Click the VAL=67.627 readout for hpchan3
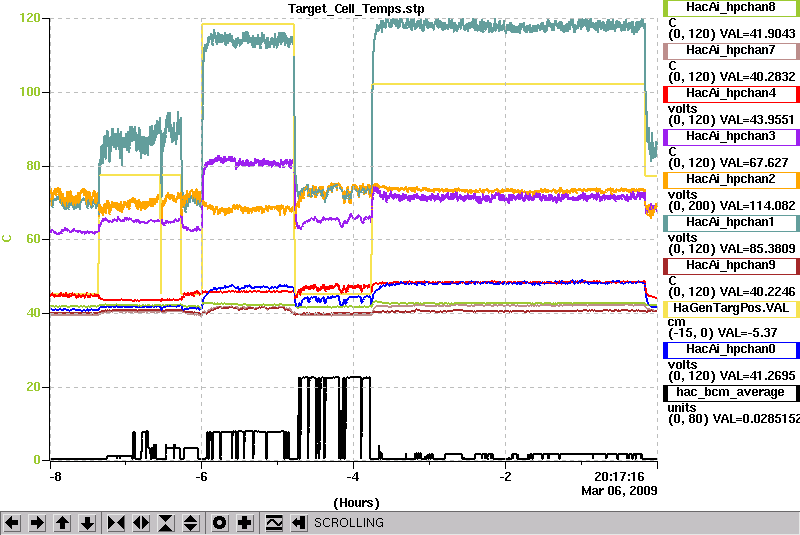Screen dimensions: 800x535 (754, 163)
